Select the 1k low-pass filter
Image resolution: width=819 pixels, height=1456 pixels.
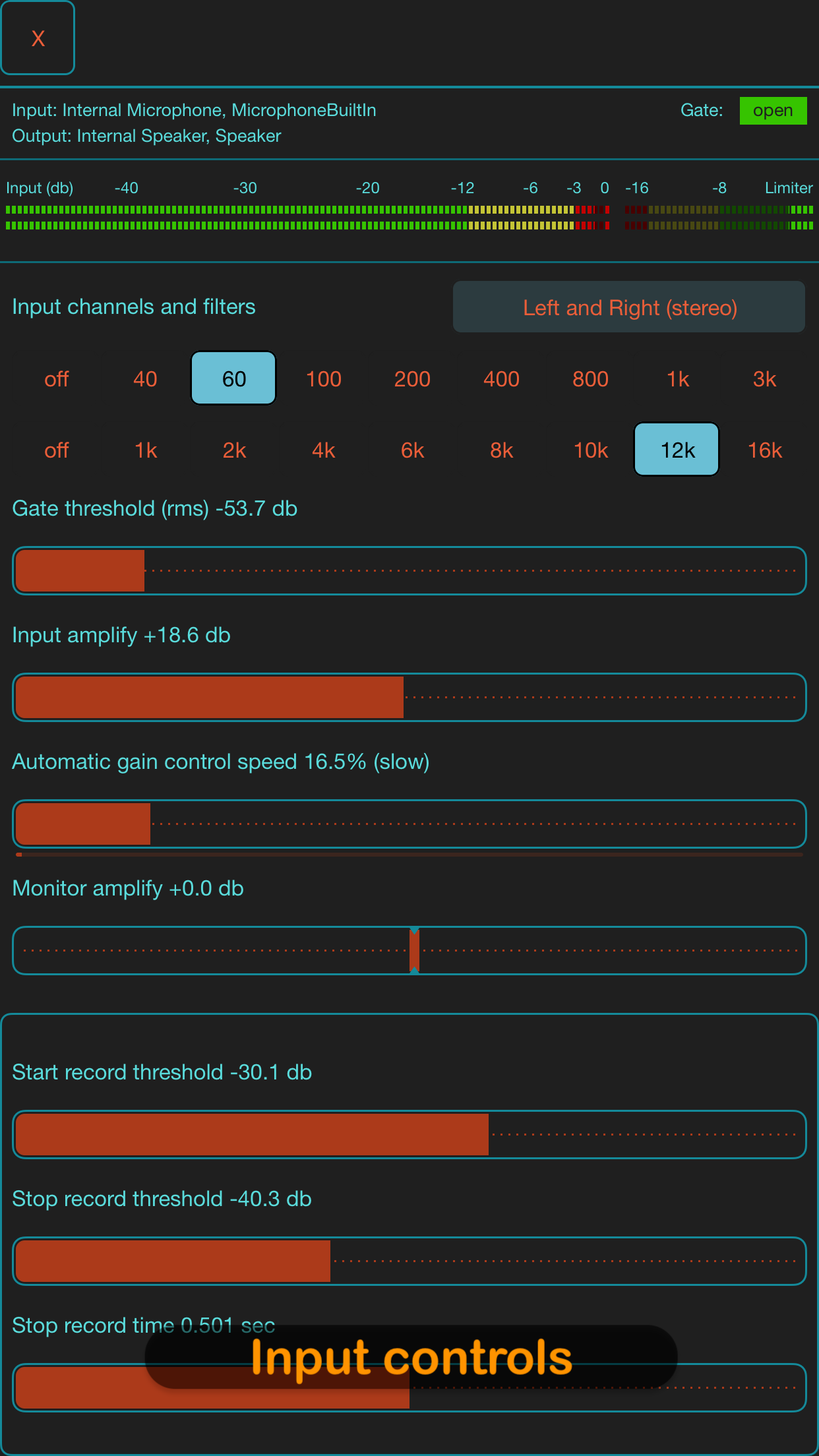coord(144,450)
